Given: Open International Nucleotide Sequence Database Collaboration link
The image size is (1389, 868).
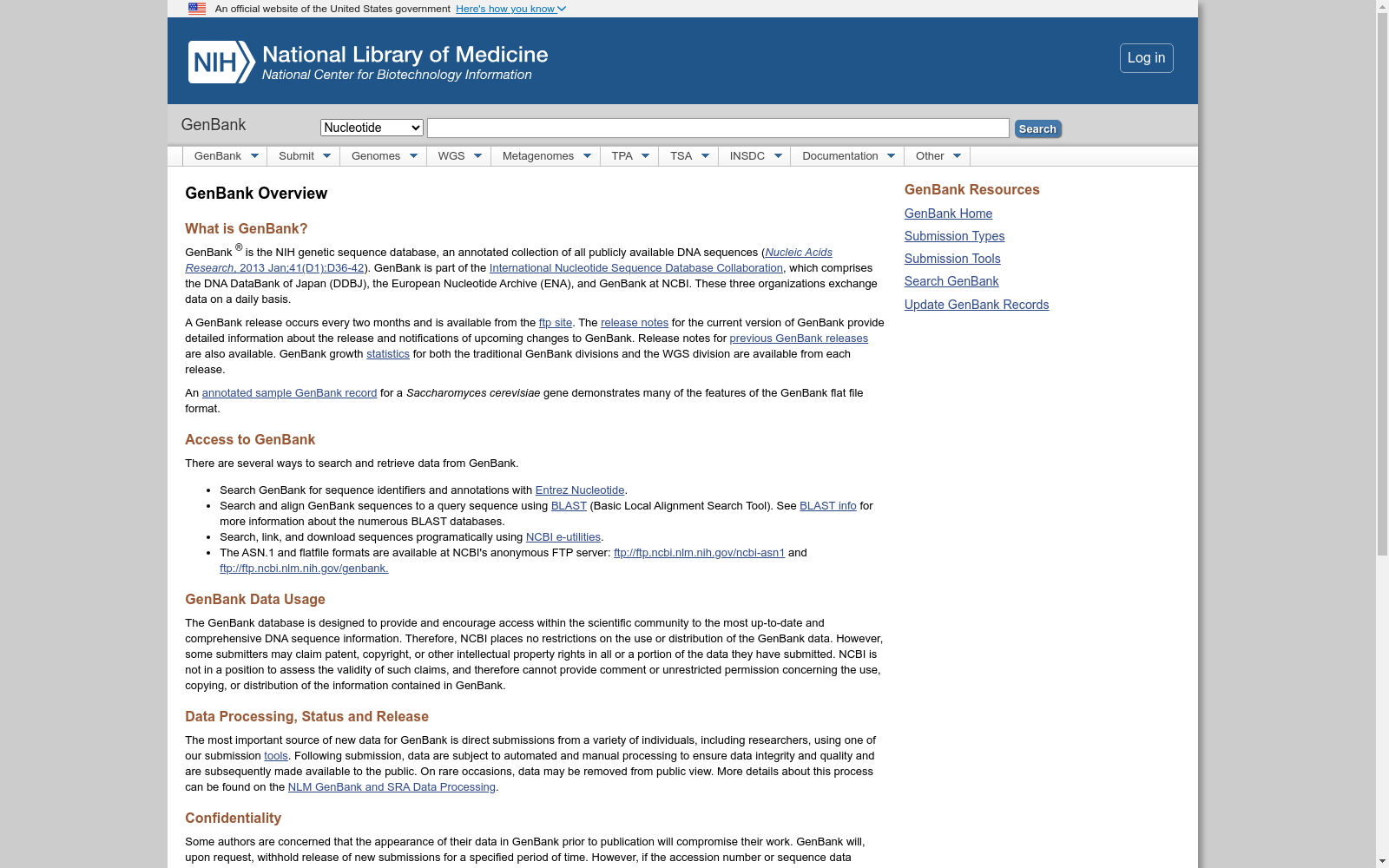Looking at the screenshot, I should 636,268.
